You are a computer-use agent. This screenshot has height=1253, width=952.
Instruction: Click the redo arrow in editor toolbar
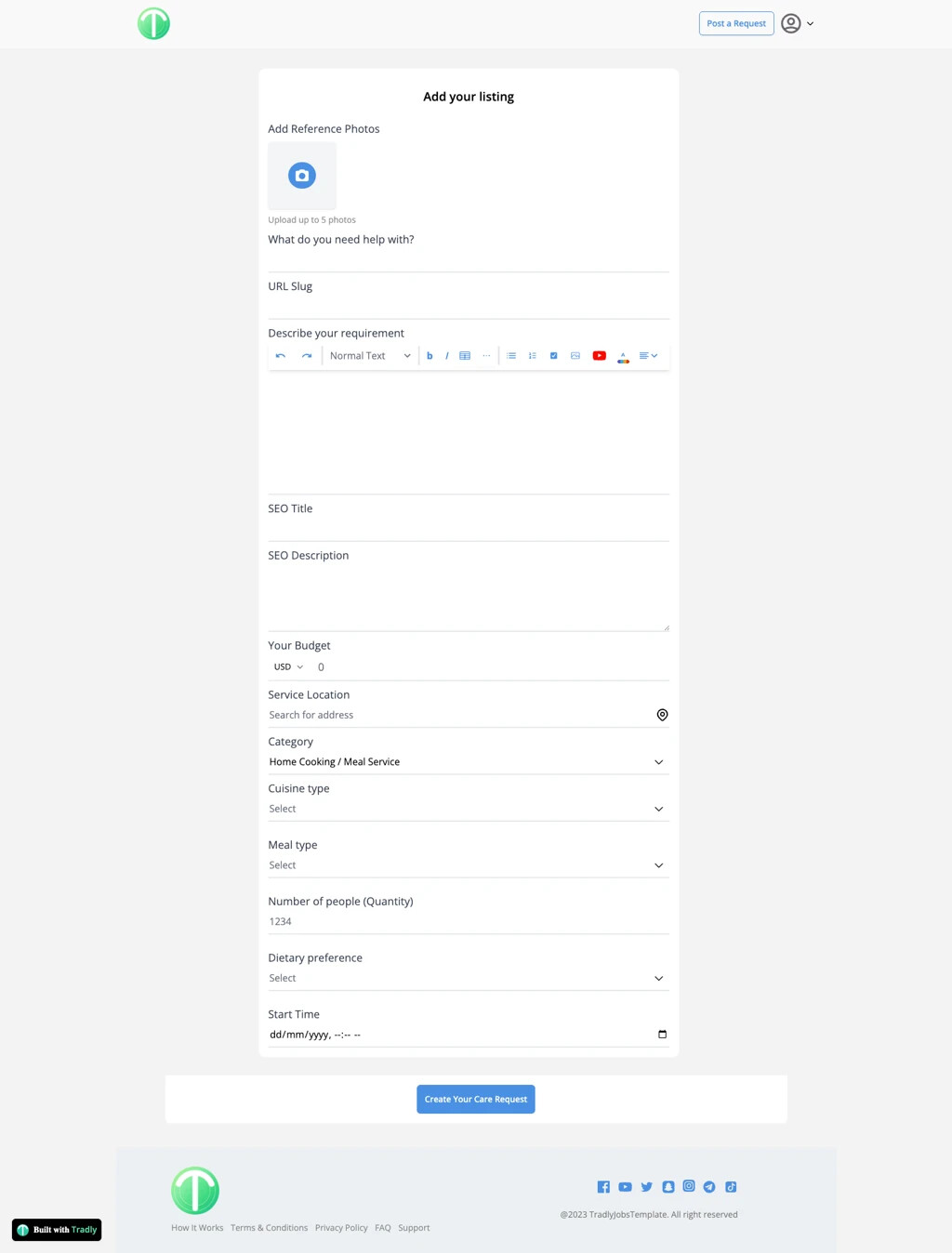tap(307, 356)
